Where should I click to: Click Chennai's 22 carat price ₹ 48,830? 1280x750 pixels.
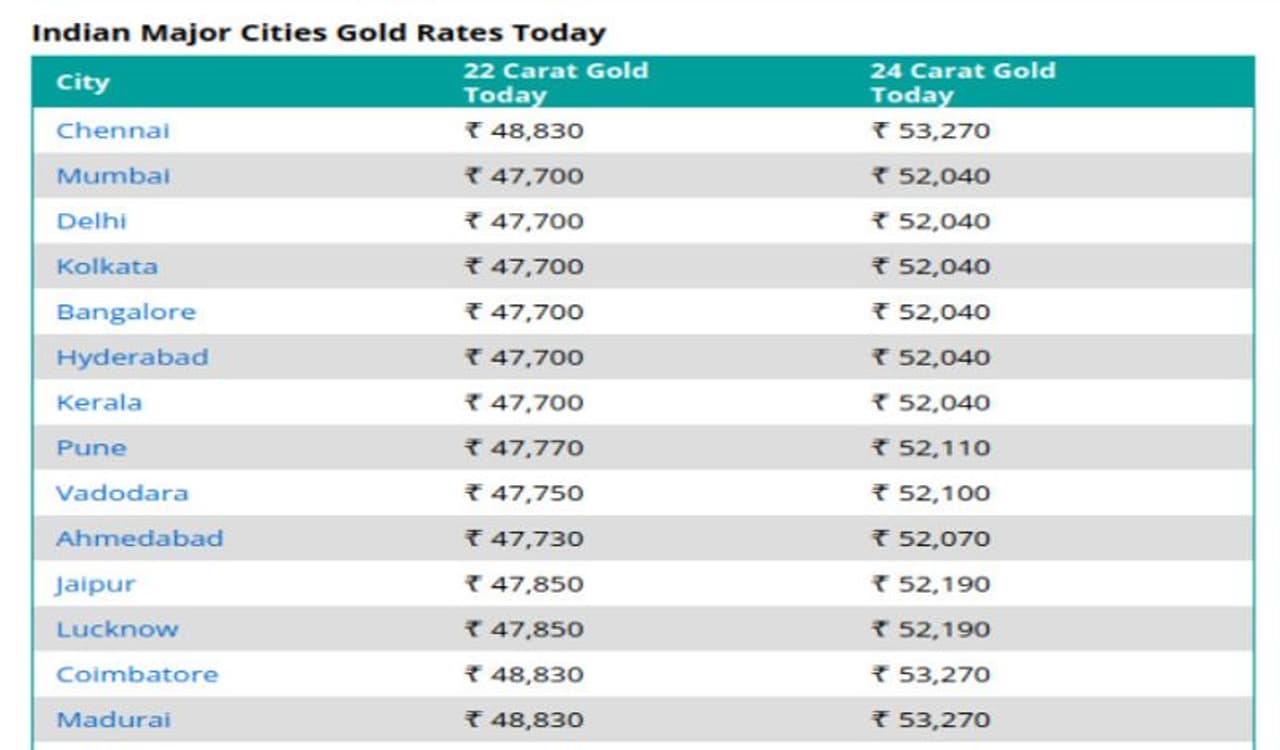tap(524, 131)
